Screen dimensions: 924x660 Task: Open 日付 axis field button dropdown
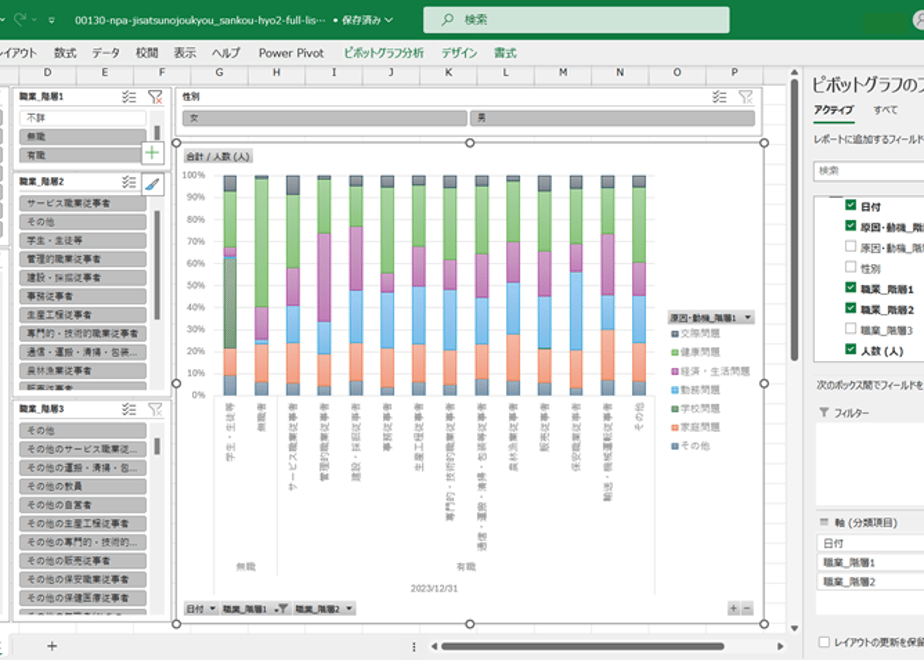(201, 609)
